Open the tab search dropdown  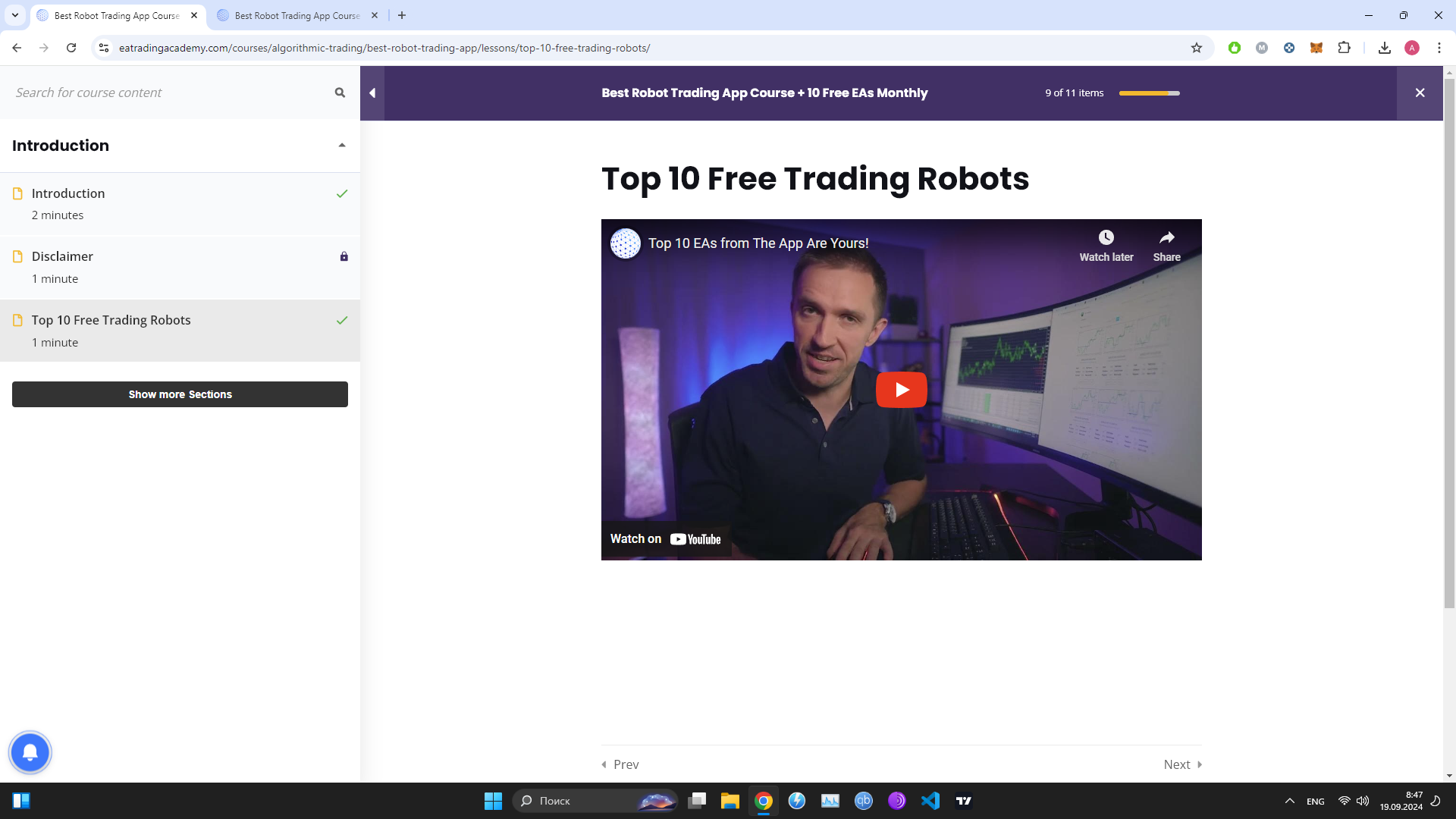pos(14,15)
